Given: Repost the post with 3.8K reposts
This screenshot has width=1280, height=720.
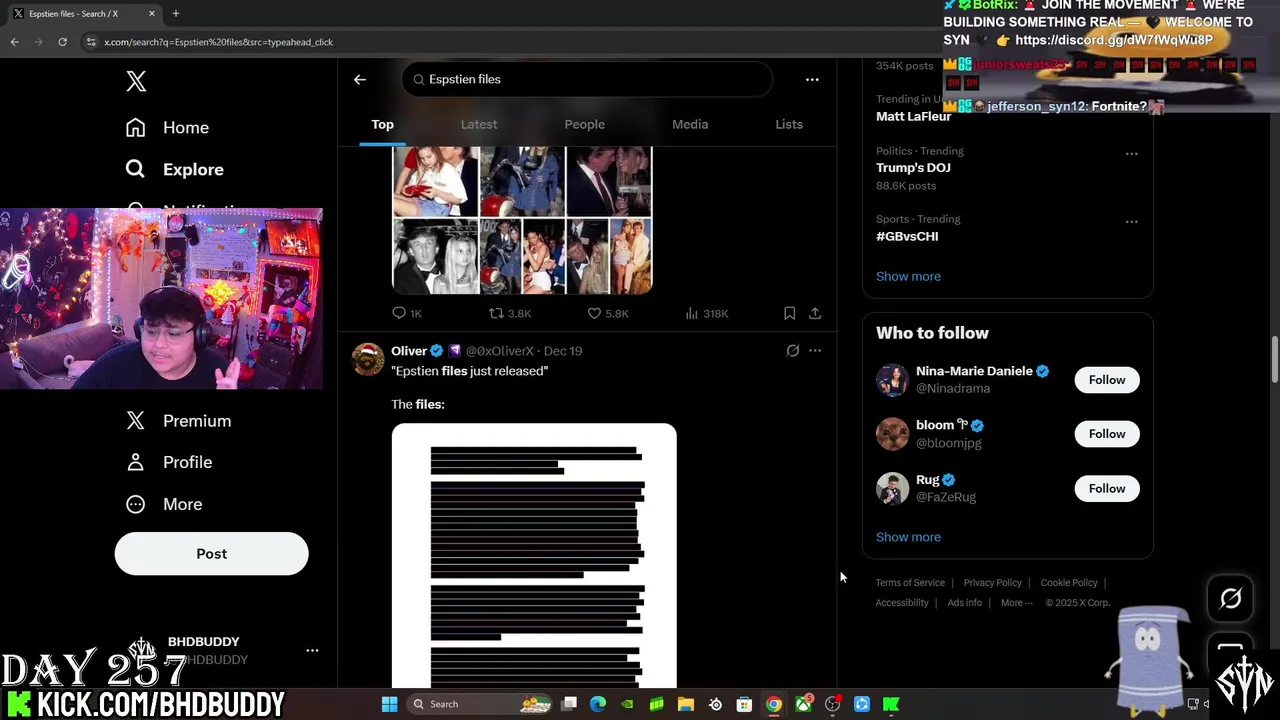Looking at the screenshot, I should (510, 314).
